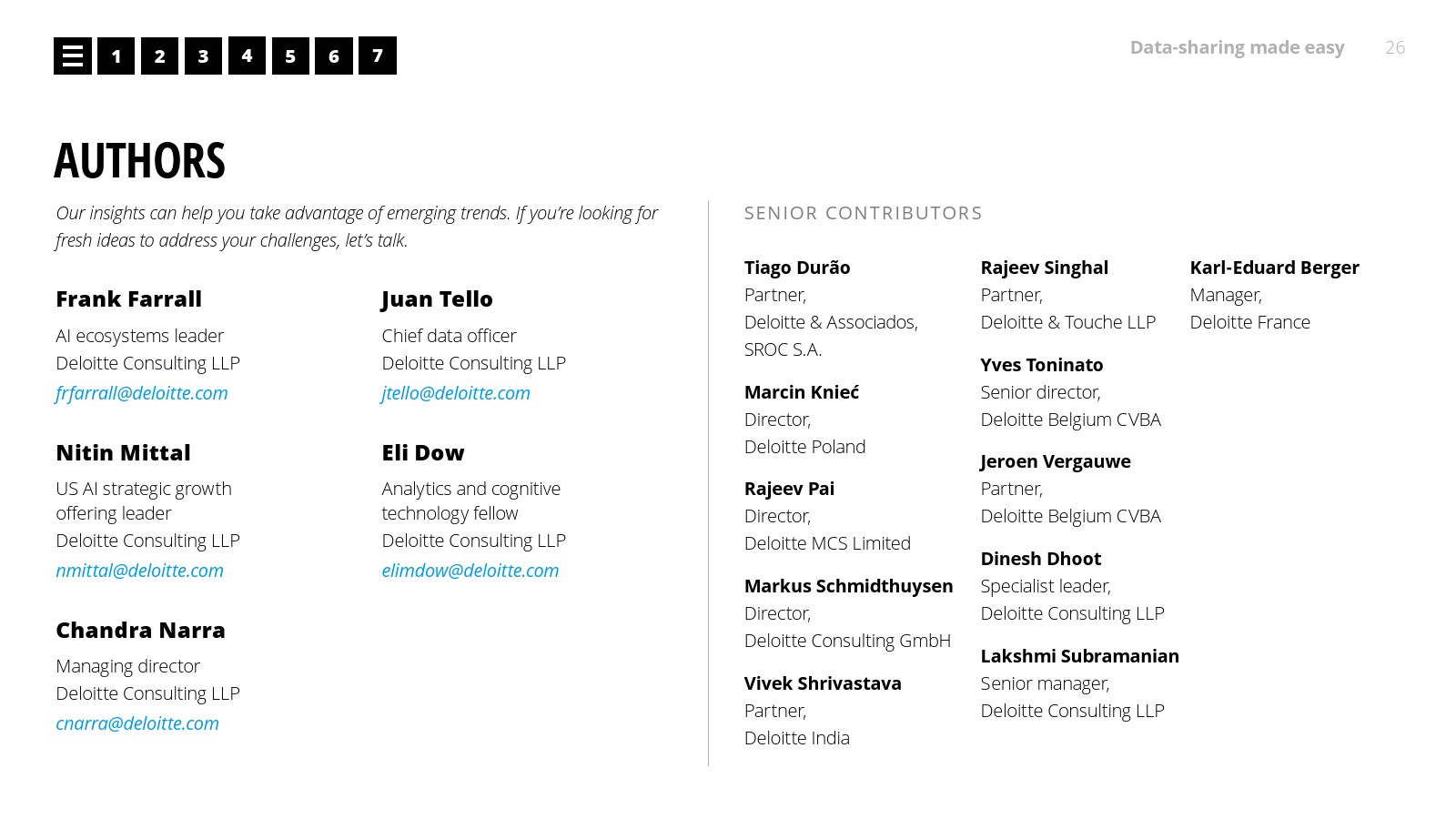
Task: Navigate to section 5 box
Action: [x=290, y=56]
